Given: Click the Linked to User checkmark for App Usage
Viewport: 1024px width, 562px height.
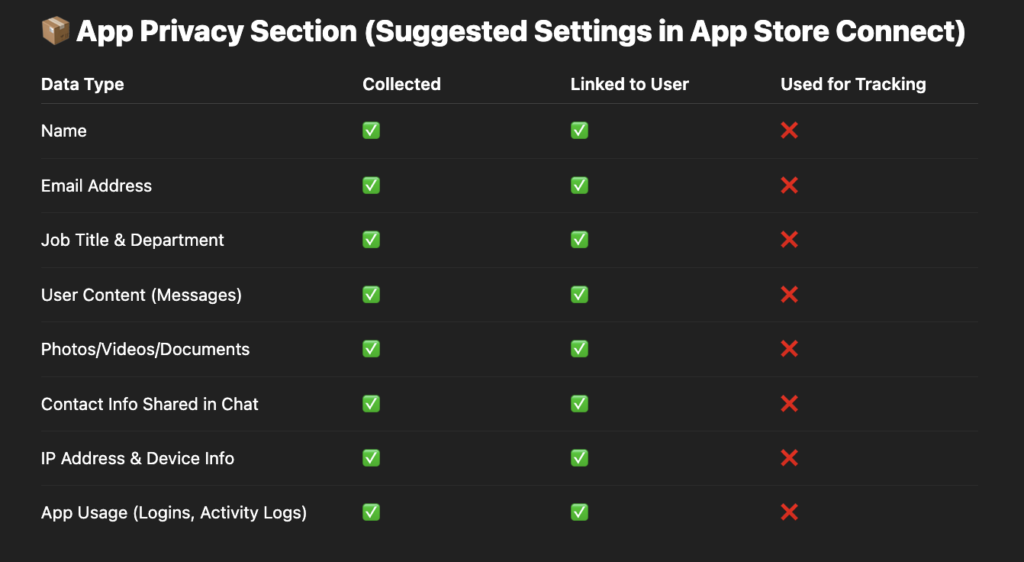Looking at the screenshot, I should (x=579, y=512).
